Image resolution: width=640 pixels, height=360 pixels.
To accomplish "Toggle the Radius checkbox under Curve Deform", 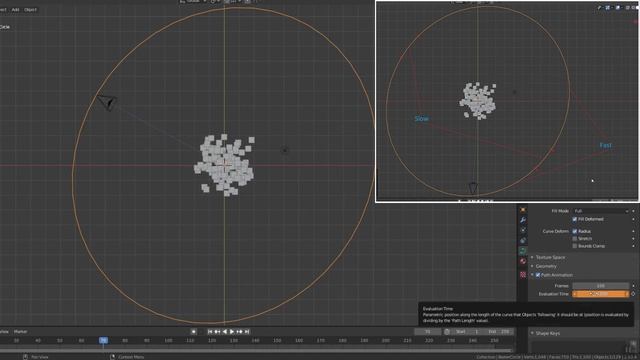I will [575, 231].
